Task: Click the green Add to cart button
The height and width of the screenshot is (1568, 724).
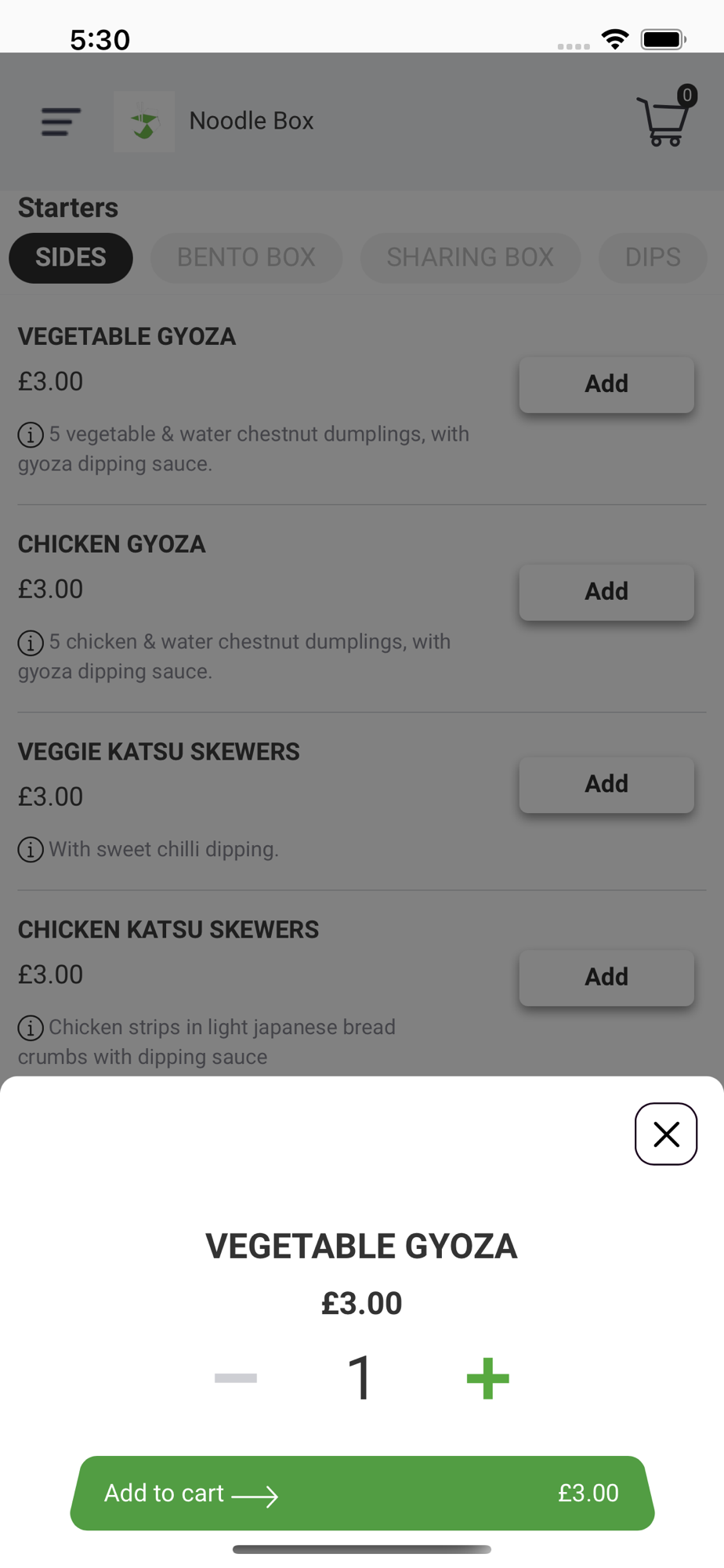Action: point(362,1493)
